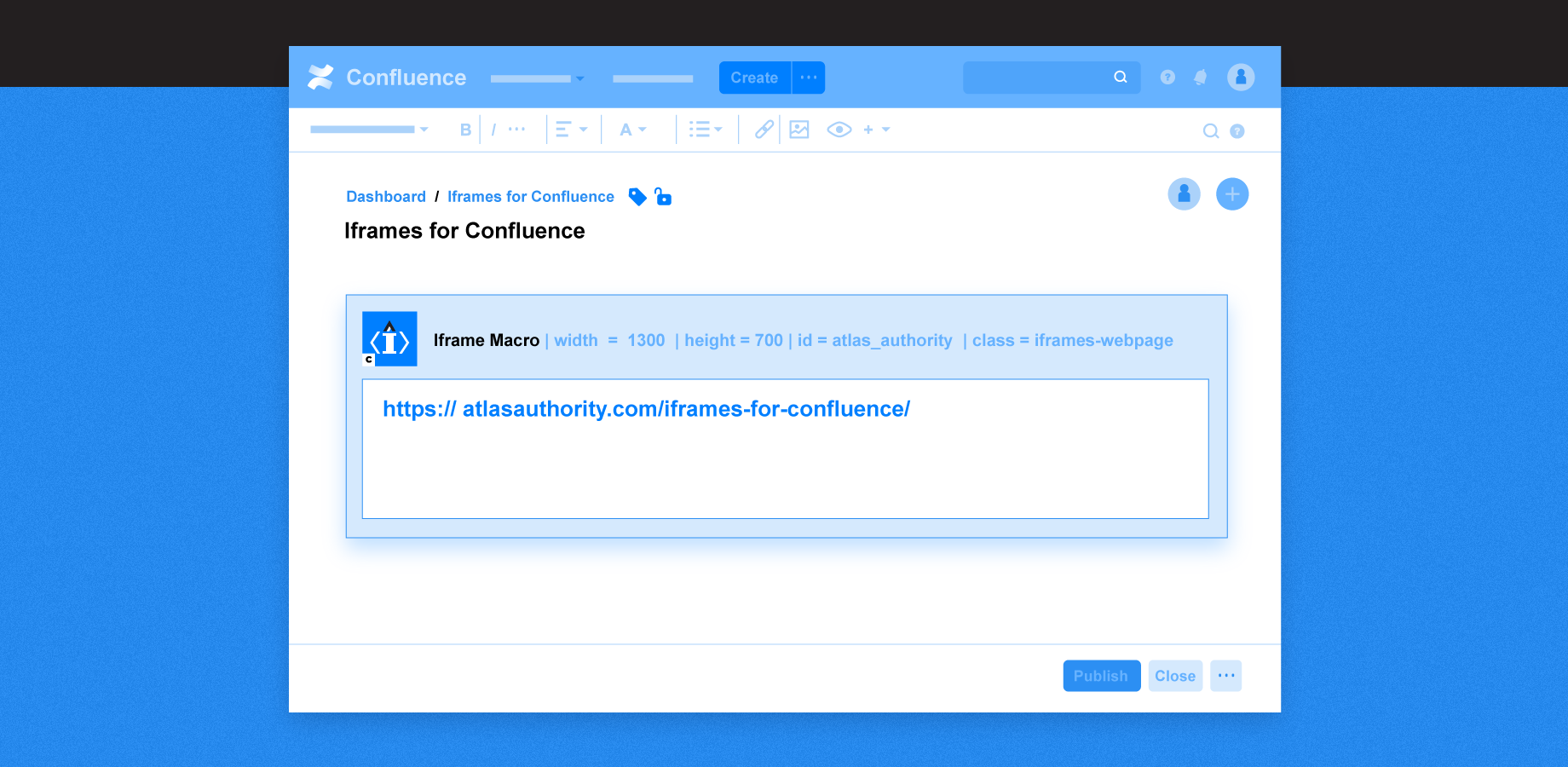The width and height of the screenshot is (1568, 767).
Task: Insert a link using the chain icon
Action: [x=764, y=130]
